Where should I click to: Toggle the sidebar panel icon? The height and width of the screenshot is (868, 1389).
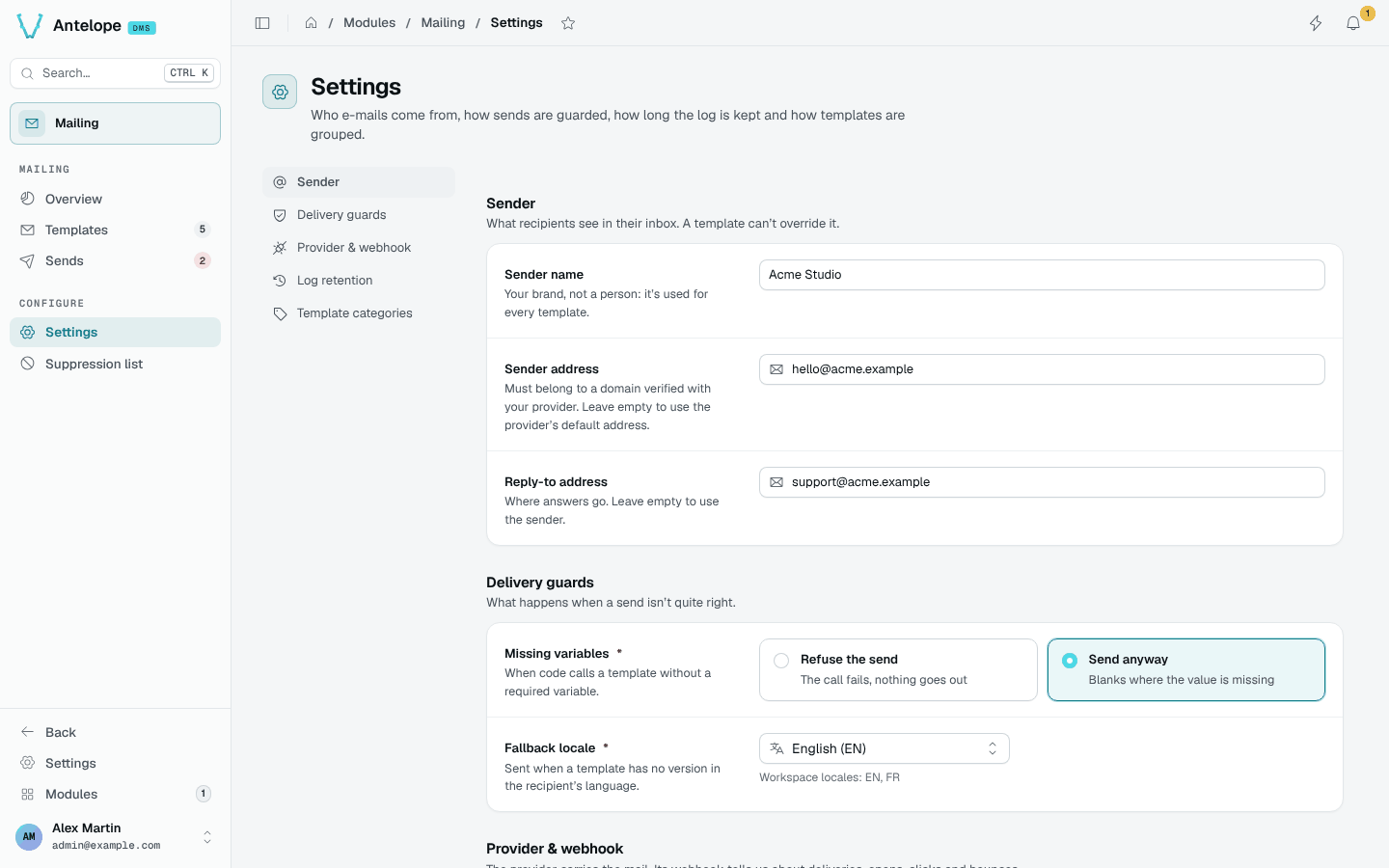pyautogui.click(x=262, y=23)
